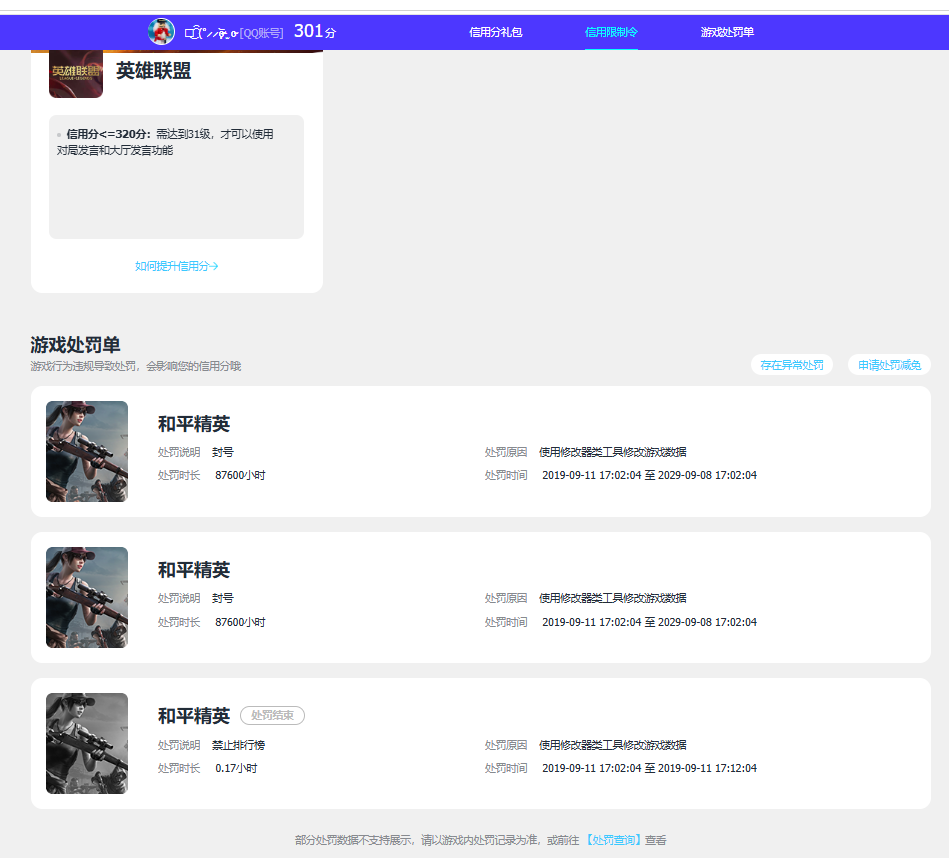The image size is (949, 858).
Task: Click the 处罚结束 status badge
Action: (x=272, y=715)
